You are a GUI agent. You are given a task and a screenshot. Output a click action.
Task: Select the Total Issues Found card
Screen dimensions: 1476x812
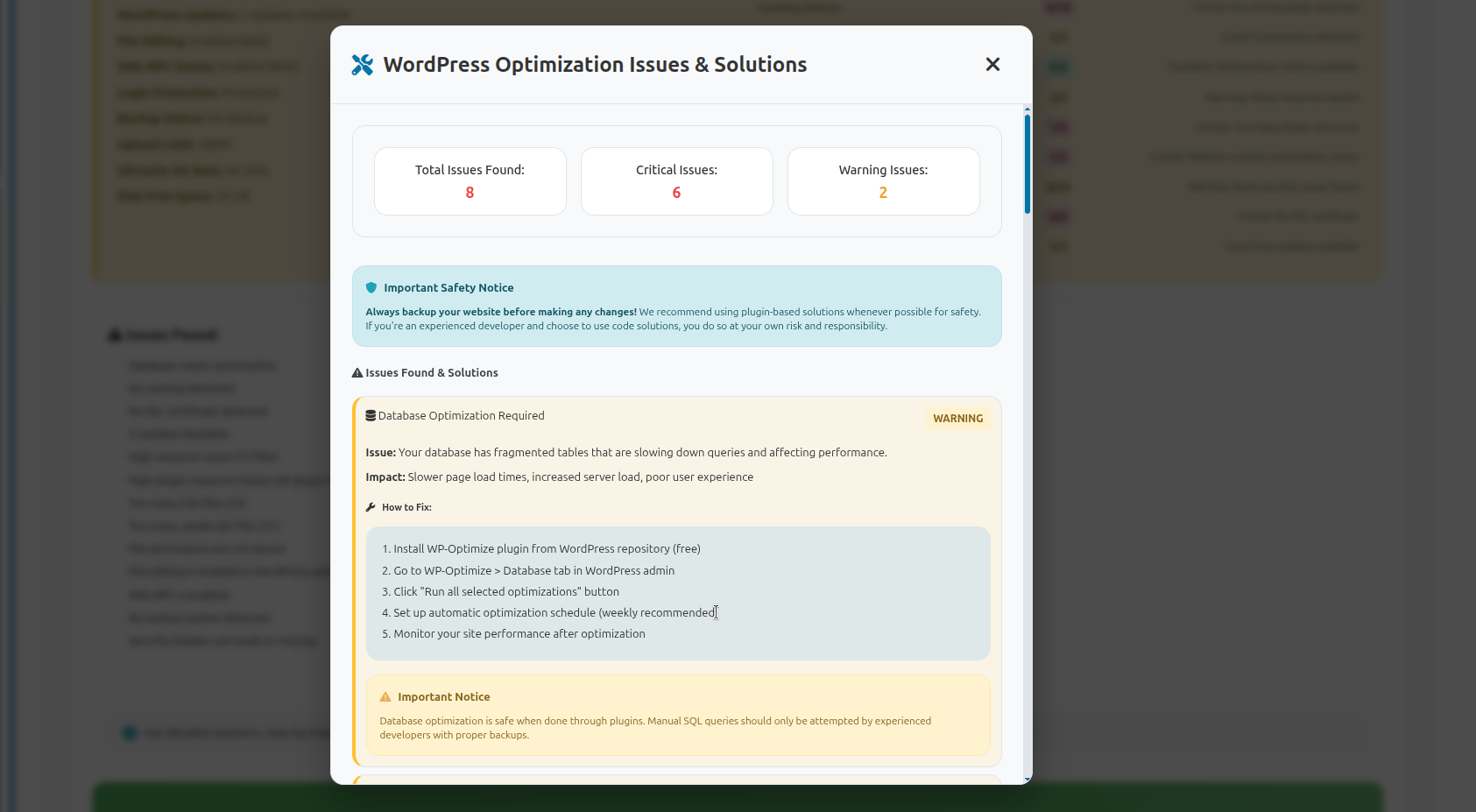click(x=470, y=181)
